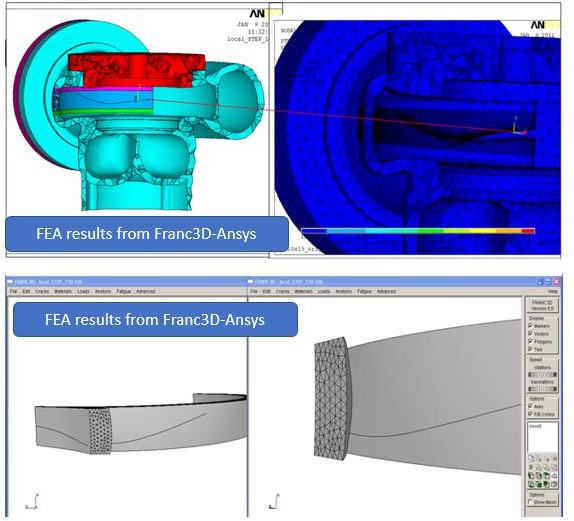Minimize the FRANC3D window

pos(540,282)
